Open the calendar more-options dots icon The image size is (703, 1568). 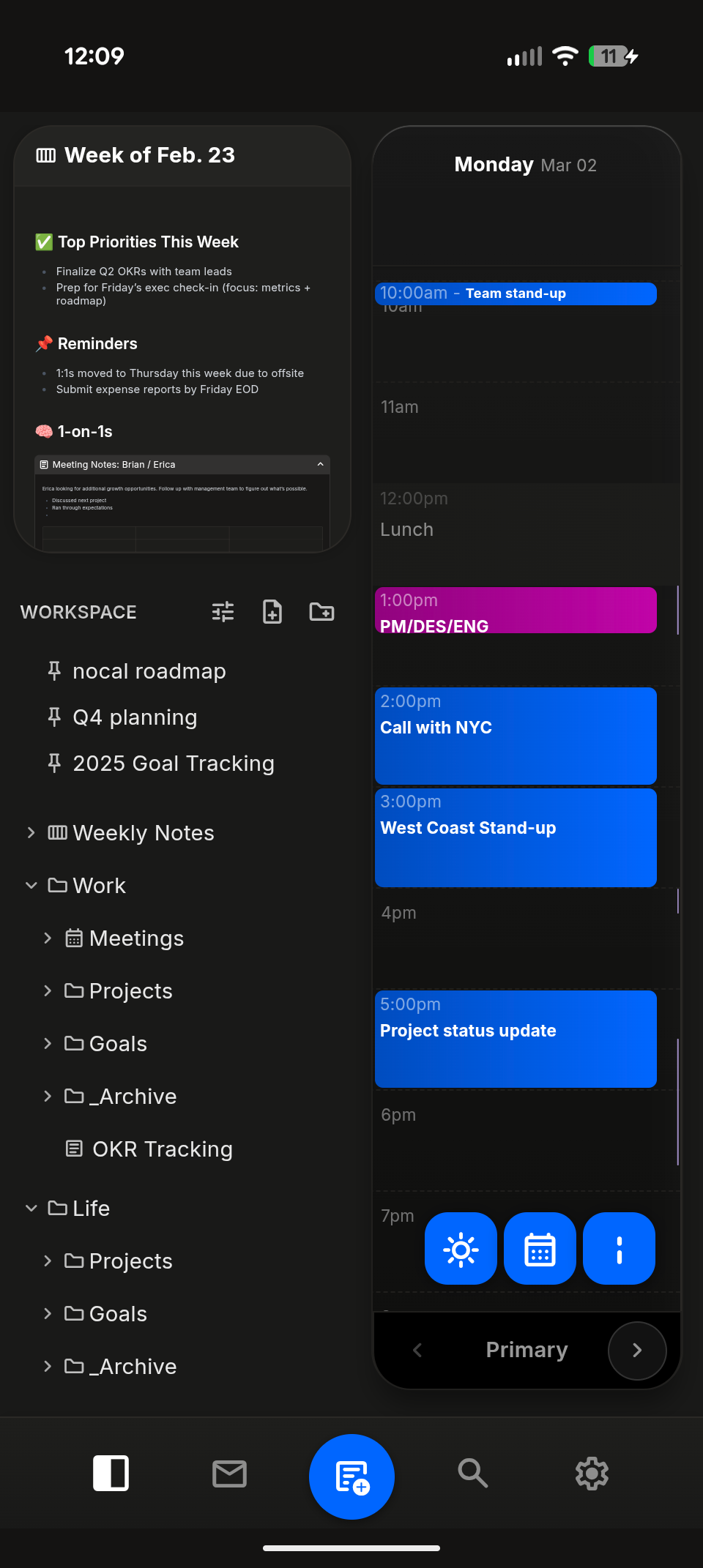tap(619, 1248)
